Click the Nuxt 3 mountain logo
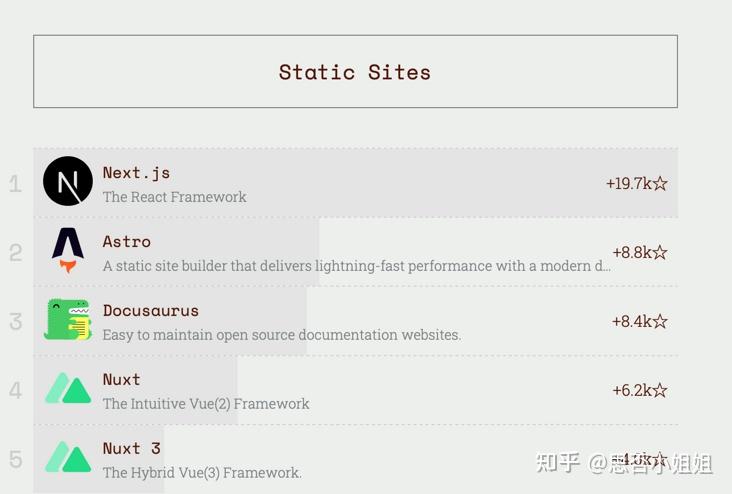Image resolution: width=732 pixels, height=494 pixels. point(68,458)
